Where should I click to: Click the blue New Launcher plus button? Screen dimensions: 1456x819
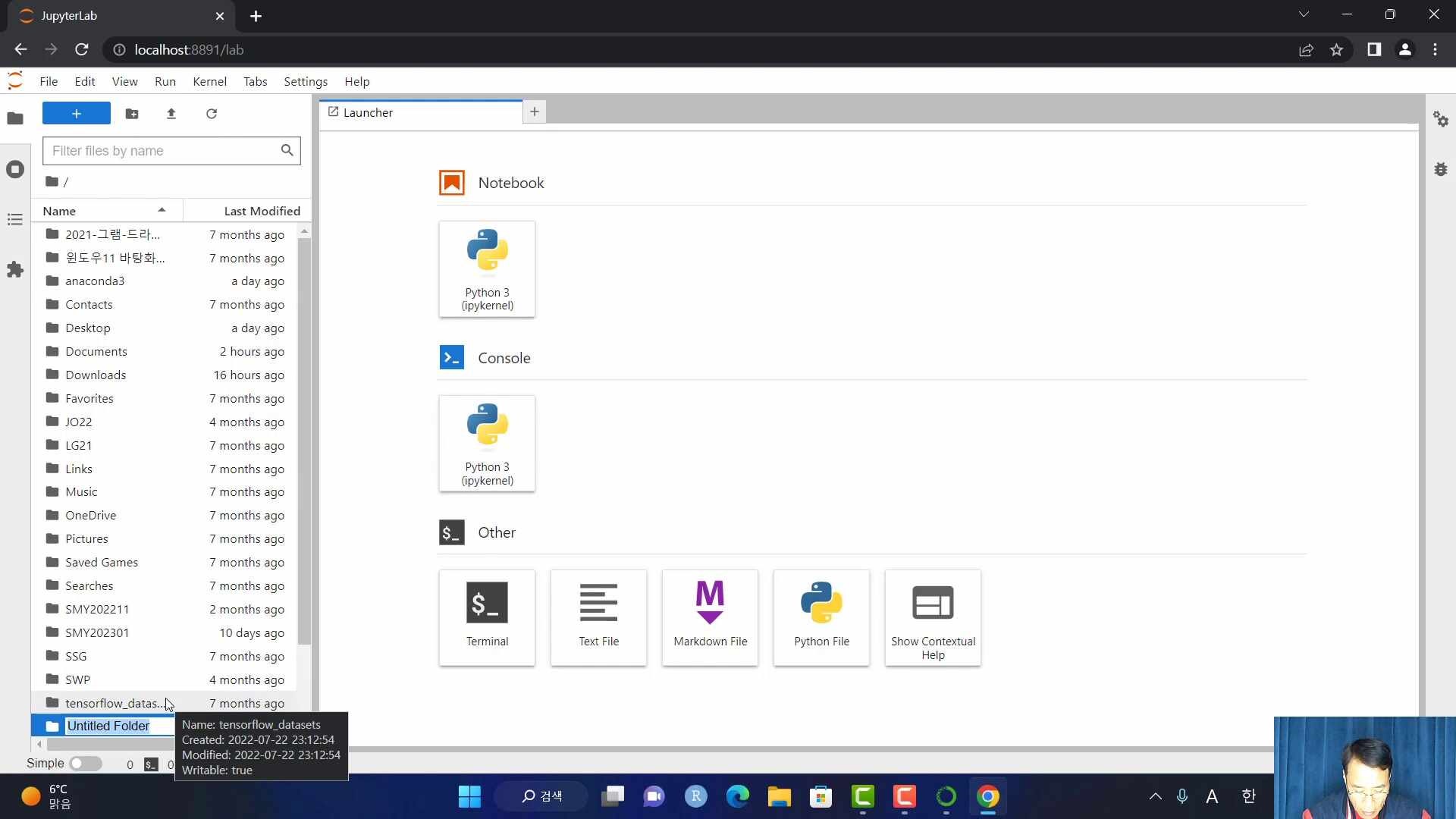(x=77, y=114)
